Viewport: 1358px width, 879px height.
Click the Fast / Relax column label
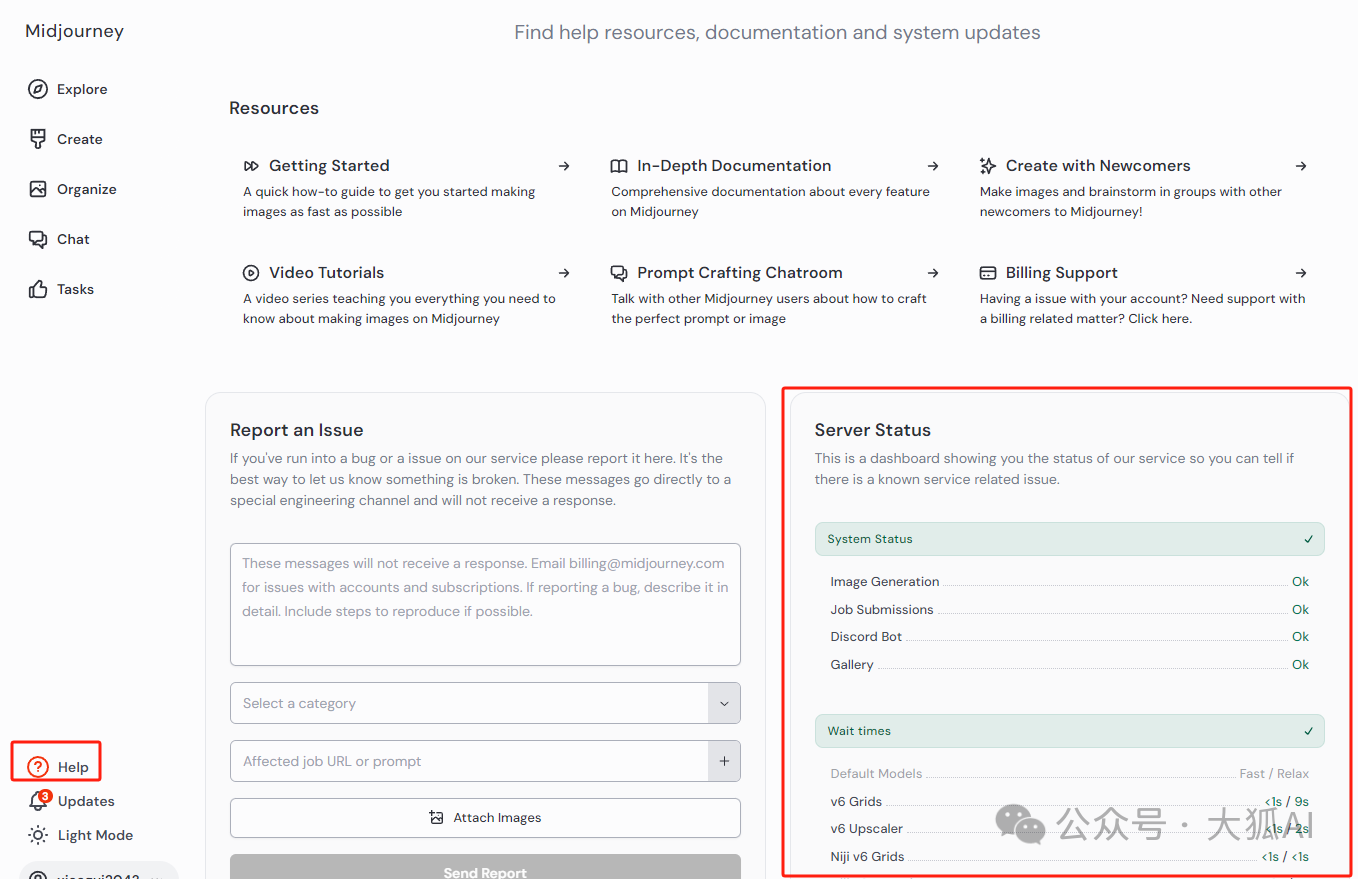(x=1274, y=773)
